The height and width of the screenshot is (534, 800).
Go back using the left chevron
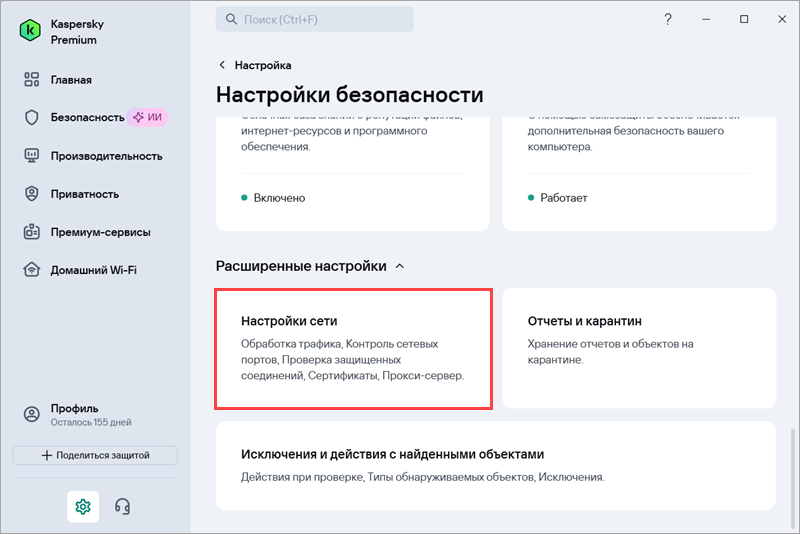point(222,65)
